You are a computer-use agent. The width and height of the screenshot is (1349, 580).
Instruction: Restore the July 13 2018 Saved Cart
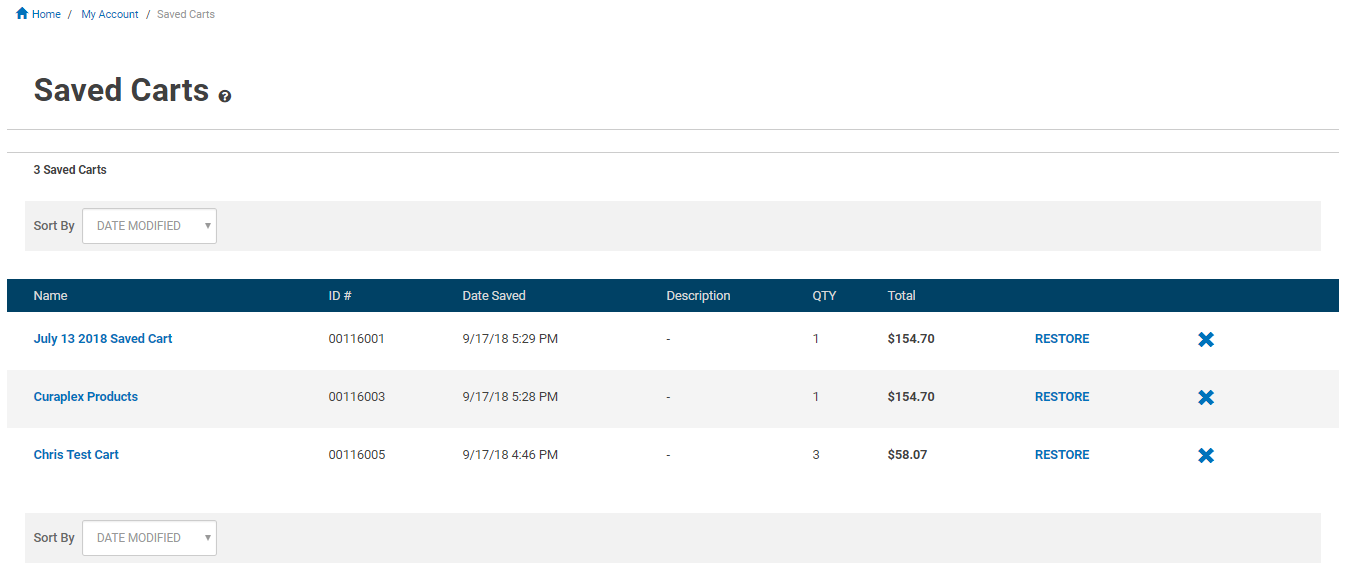pyautogui.click(x=1062, y=339)
